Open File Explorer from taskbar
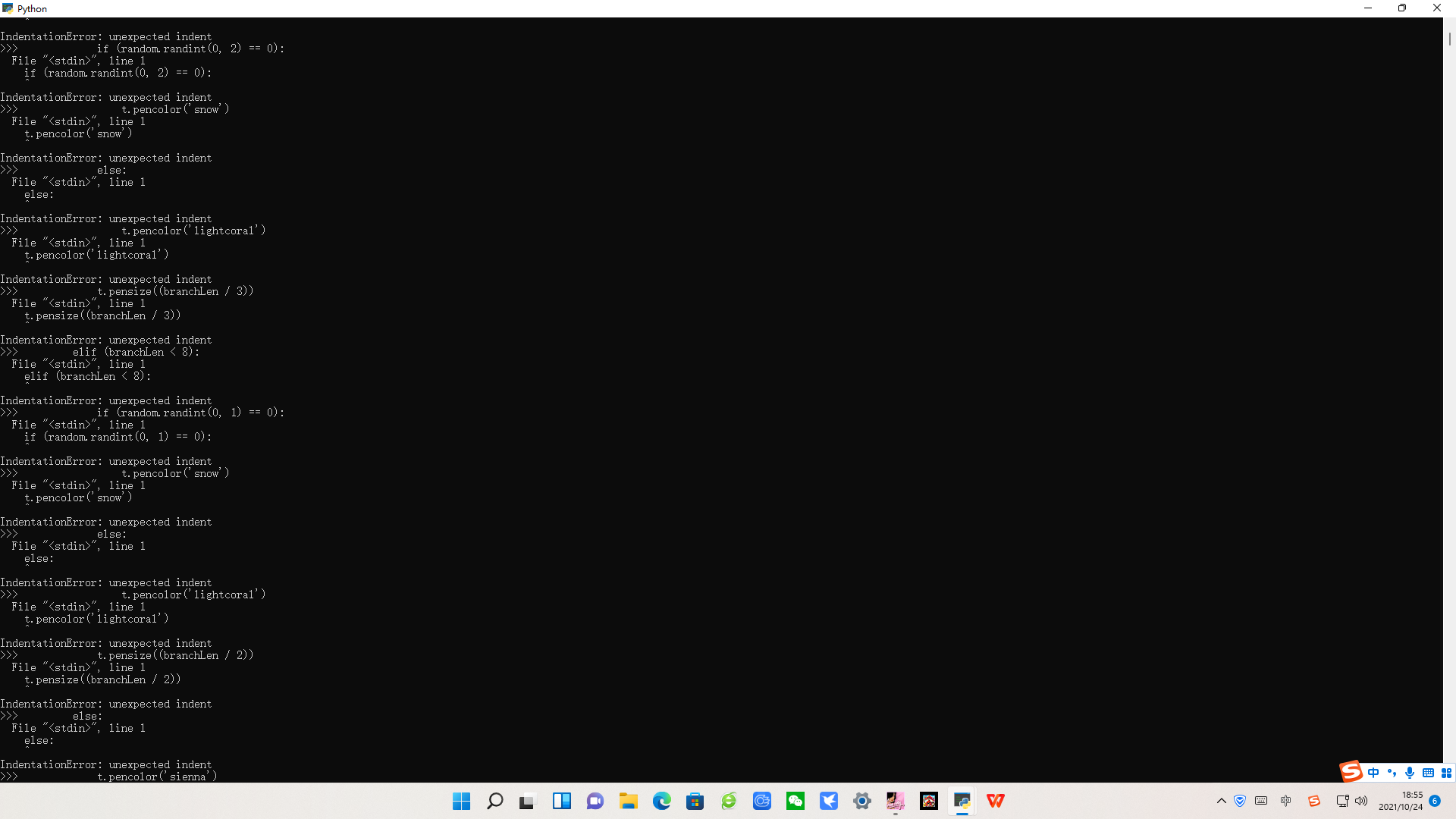Viewport: 1456px width, 819px height. [628, 801]
